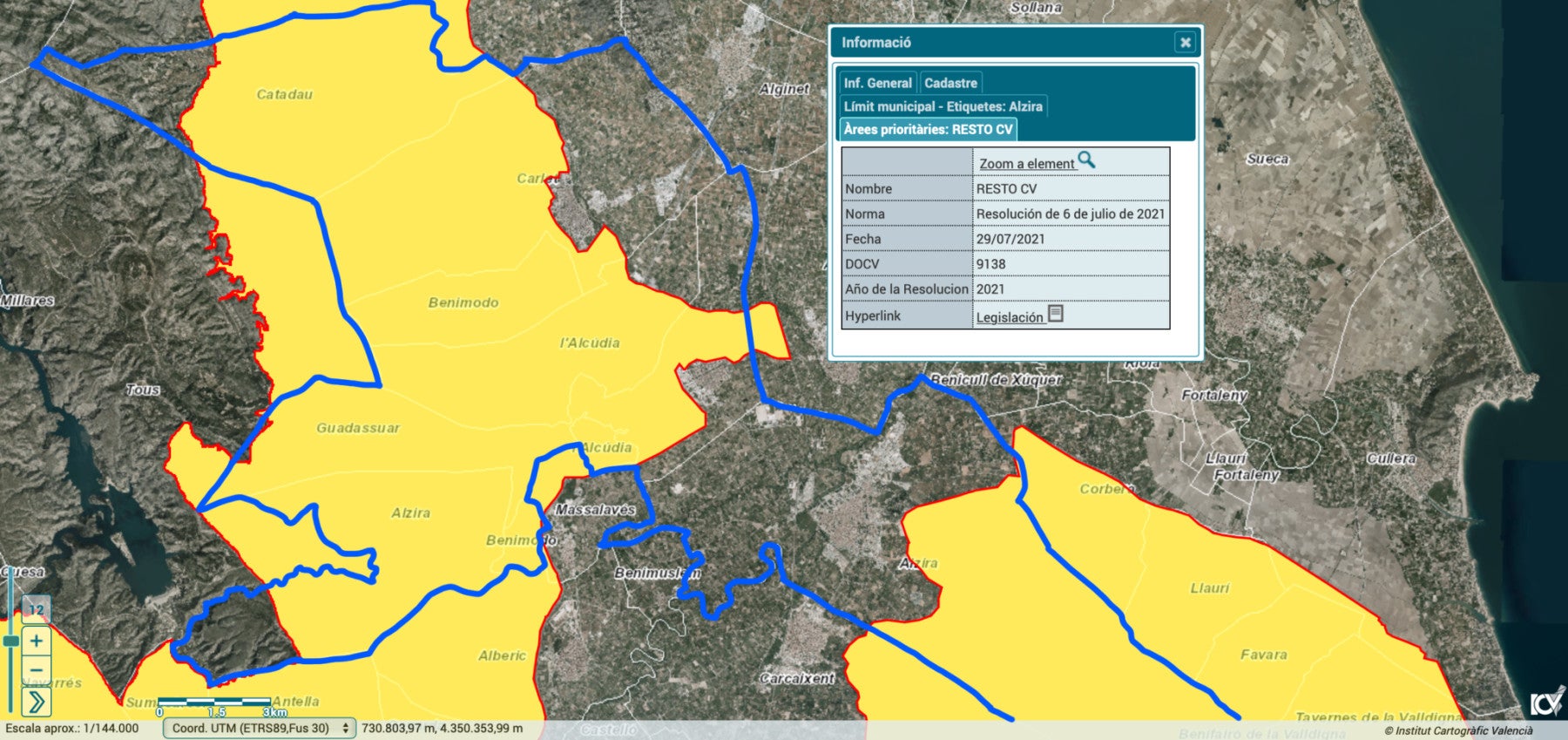Screen dimensions: 1568x740
Task: Click the map scale bar
Action: coord(214,703)
